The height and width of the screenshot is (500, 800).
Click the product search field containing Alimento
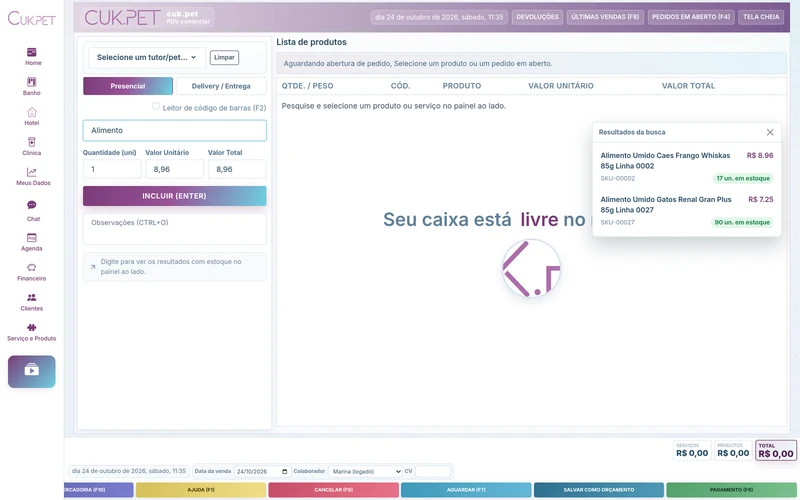pos(174,131)
